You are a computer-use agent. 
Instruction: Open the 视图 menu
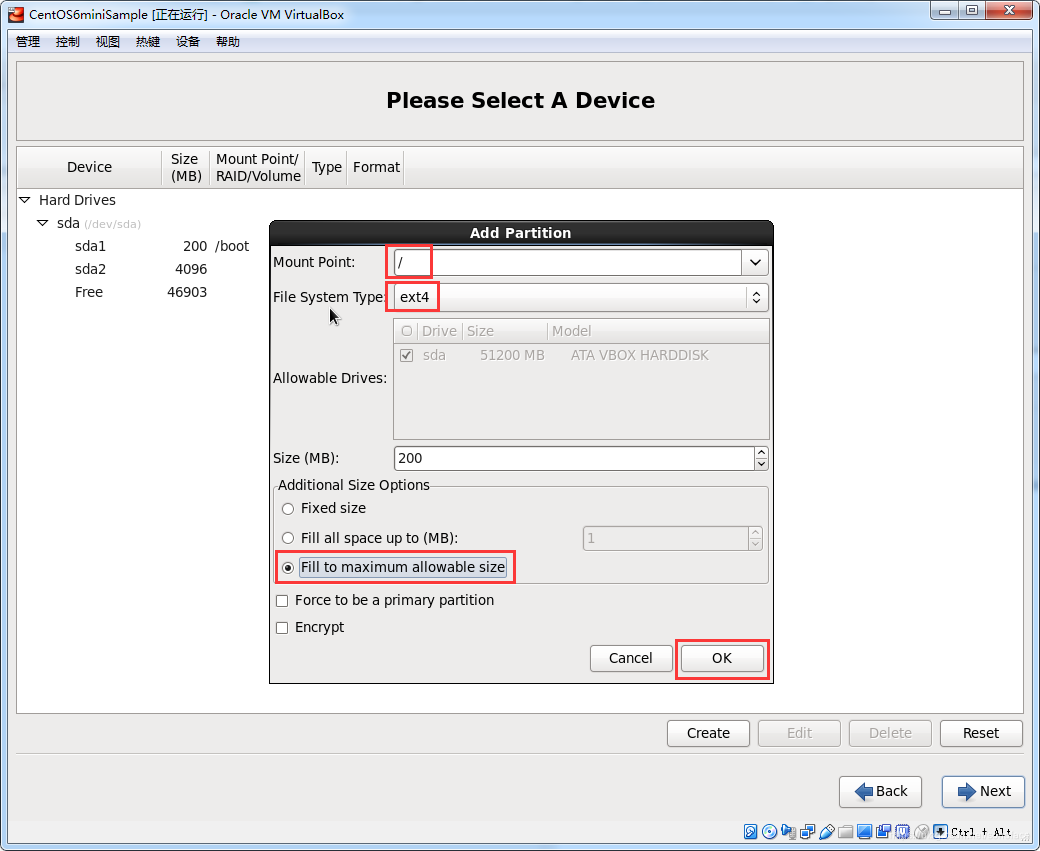click(107, 42)
